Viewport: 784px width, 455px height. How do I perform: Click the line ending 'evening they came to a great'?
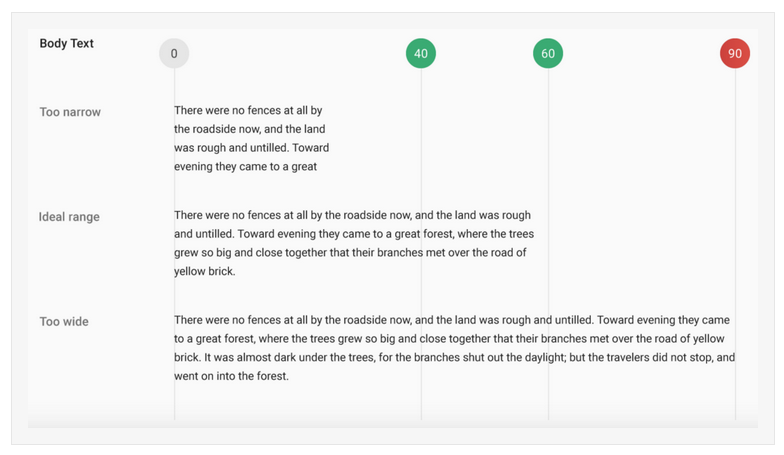(246, 166)
